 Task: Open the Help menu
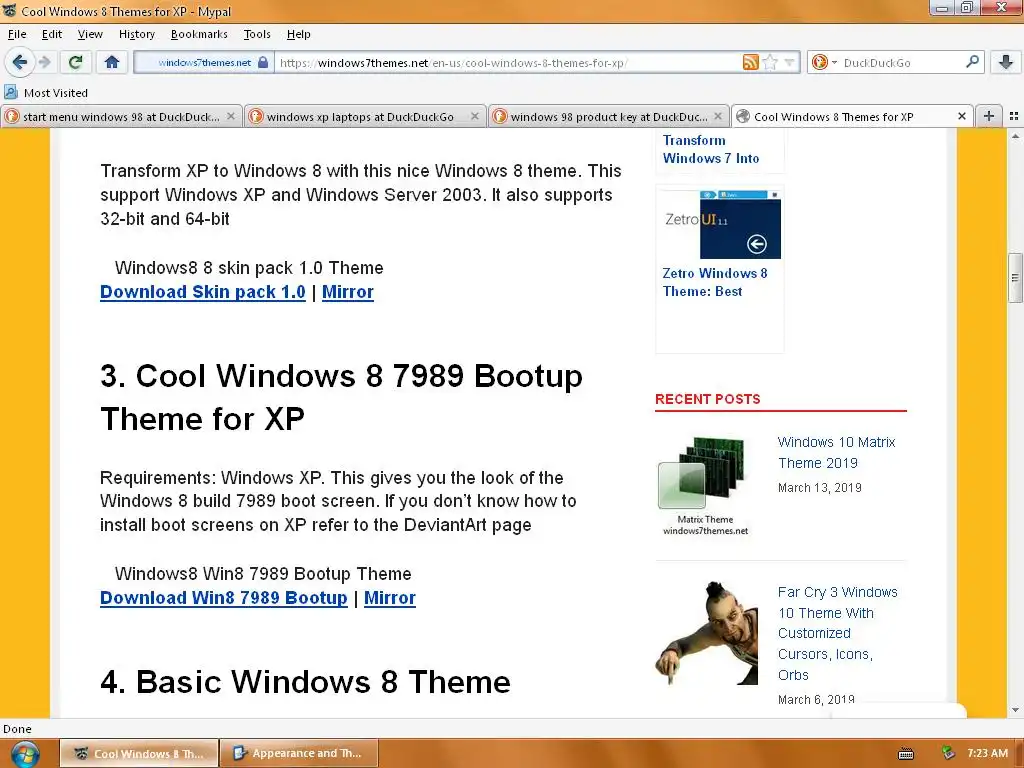tap(298, 35)
